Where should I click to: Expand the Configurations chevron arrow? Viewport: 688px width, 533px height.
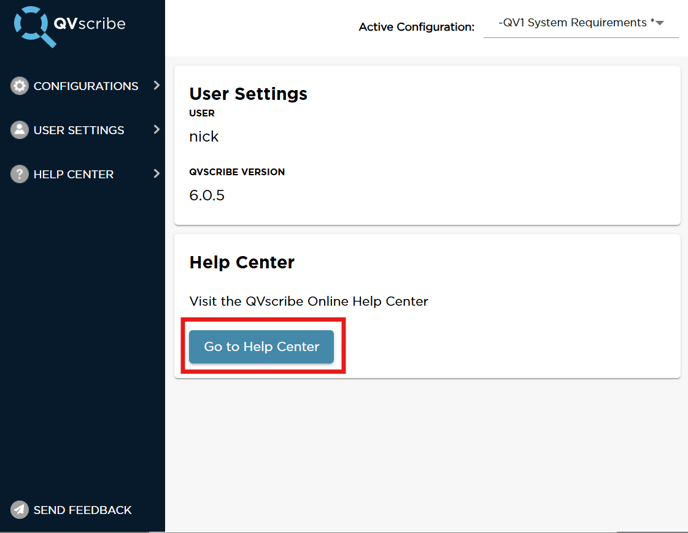point(157,85)
